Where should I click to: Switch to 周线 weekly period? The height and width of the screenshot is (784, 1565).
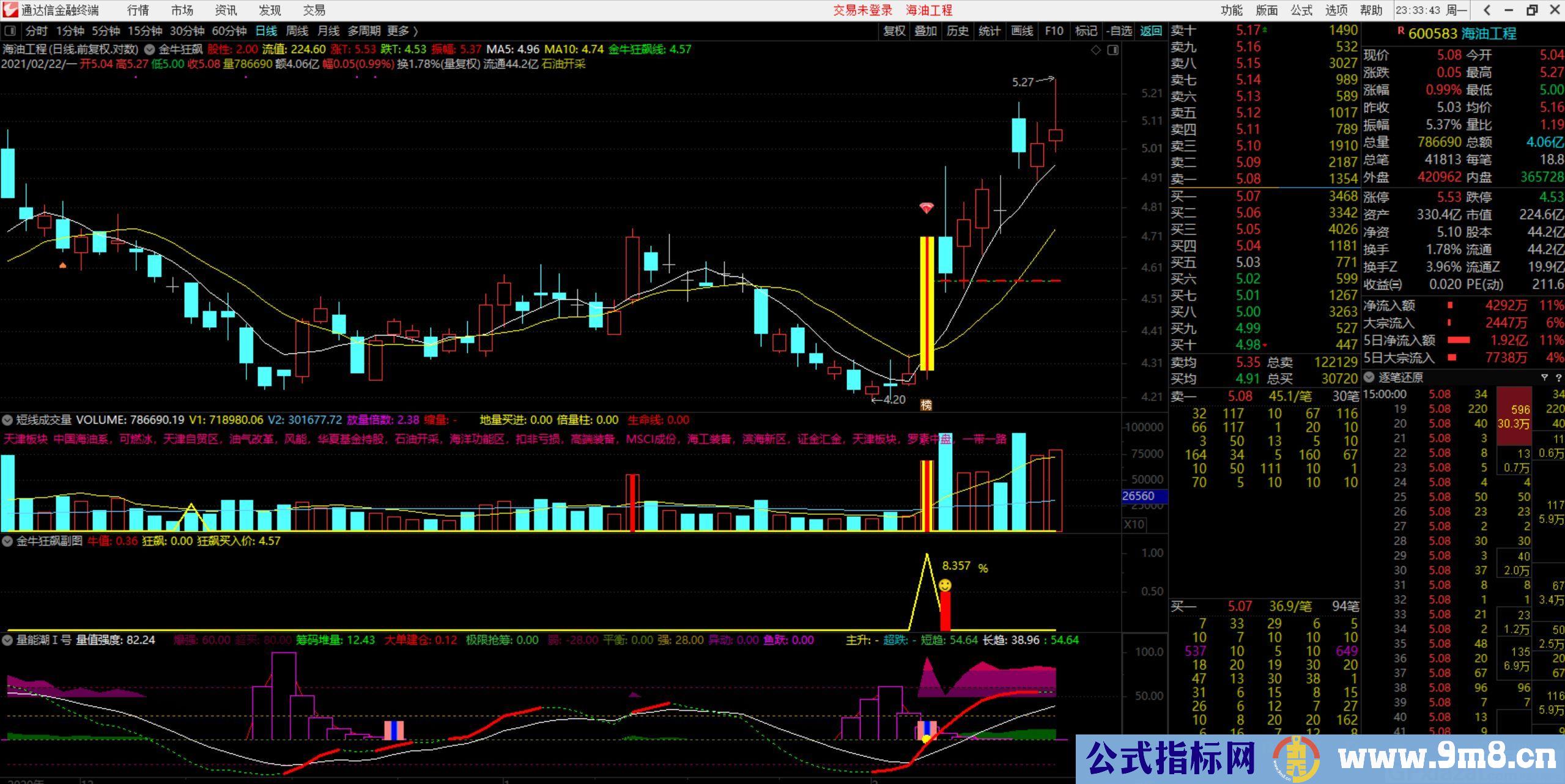point(297,31)
